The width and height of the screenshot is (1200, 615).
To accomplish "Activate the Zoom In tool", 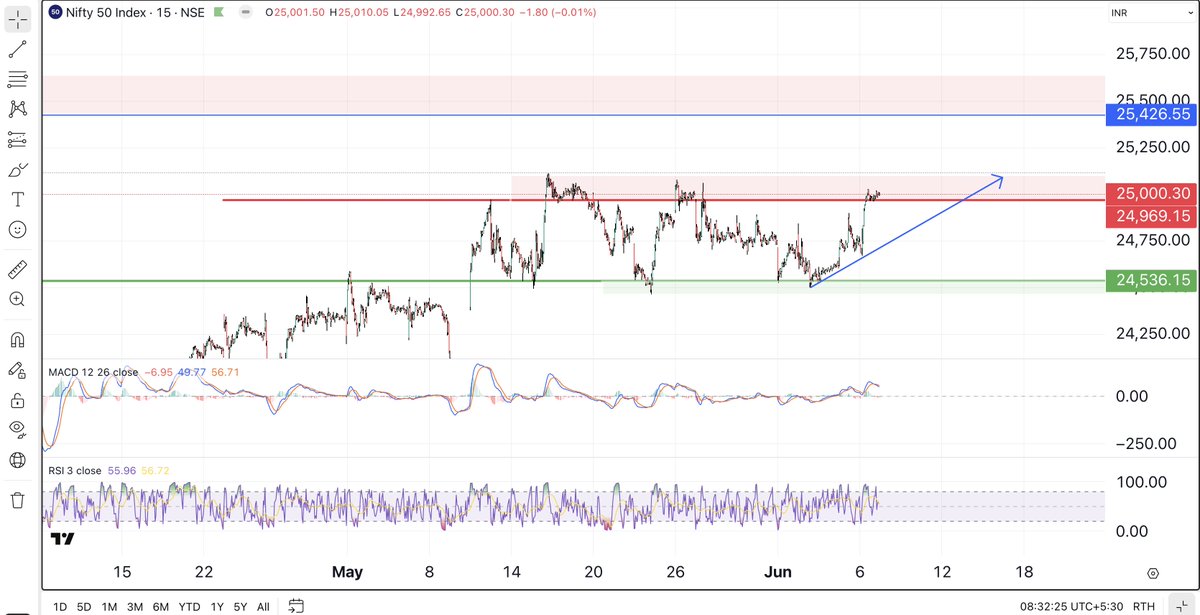I will point(17,298).
